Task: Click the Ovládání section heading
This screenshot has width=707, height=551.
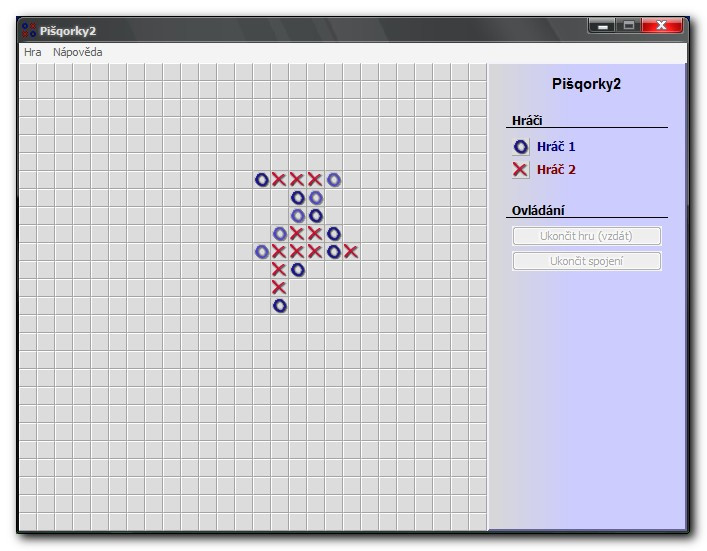Action: point(538,211)
